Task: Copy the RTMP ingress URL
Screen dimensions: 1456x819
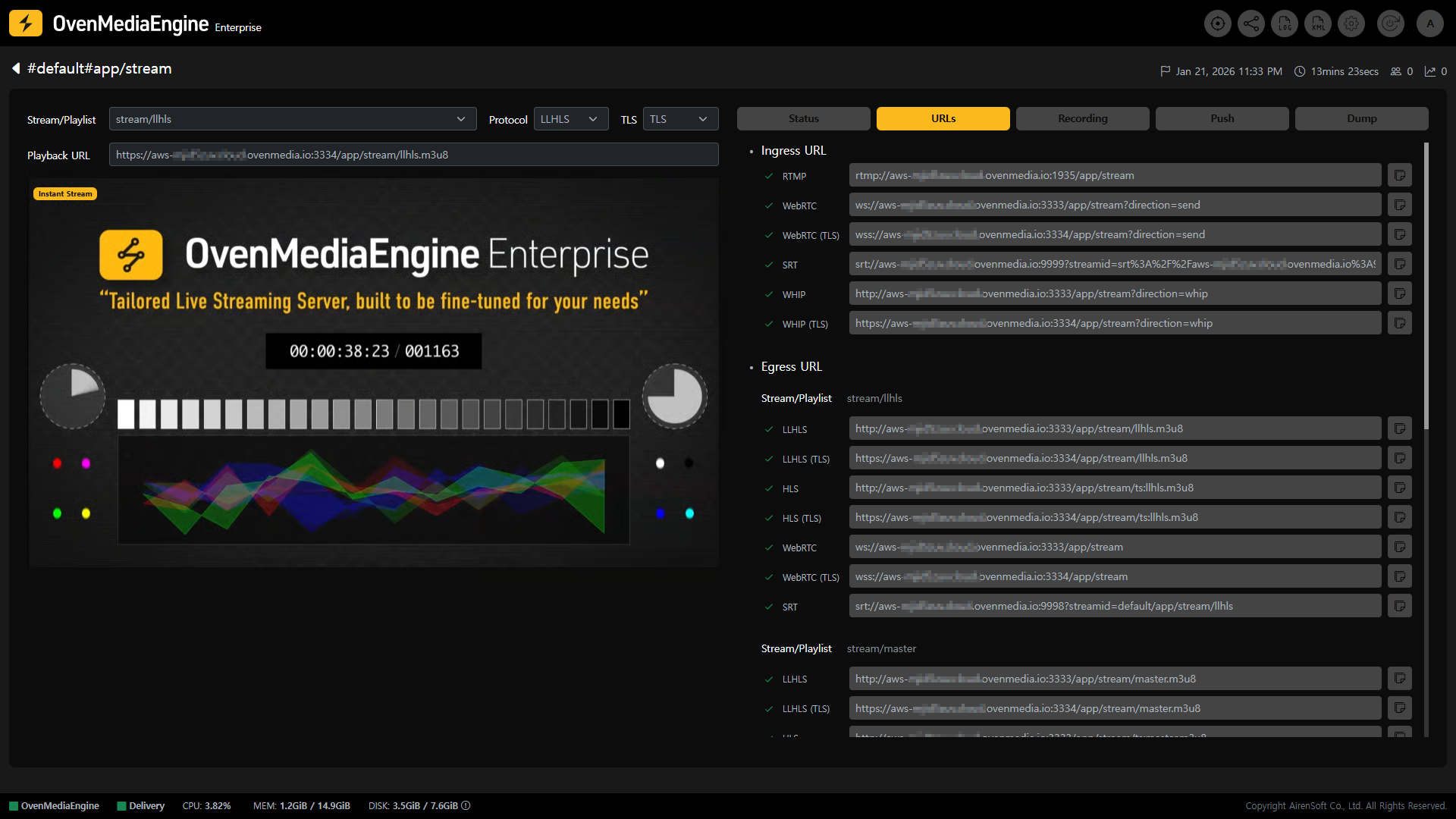Action: (1400, 175)
